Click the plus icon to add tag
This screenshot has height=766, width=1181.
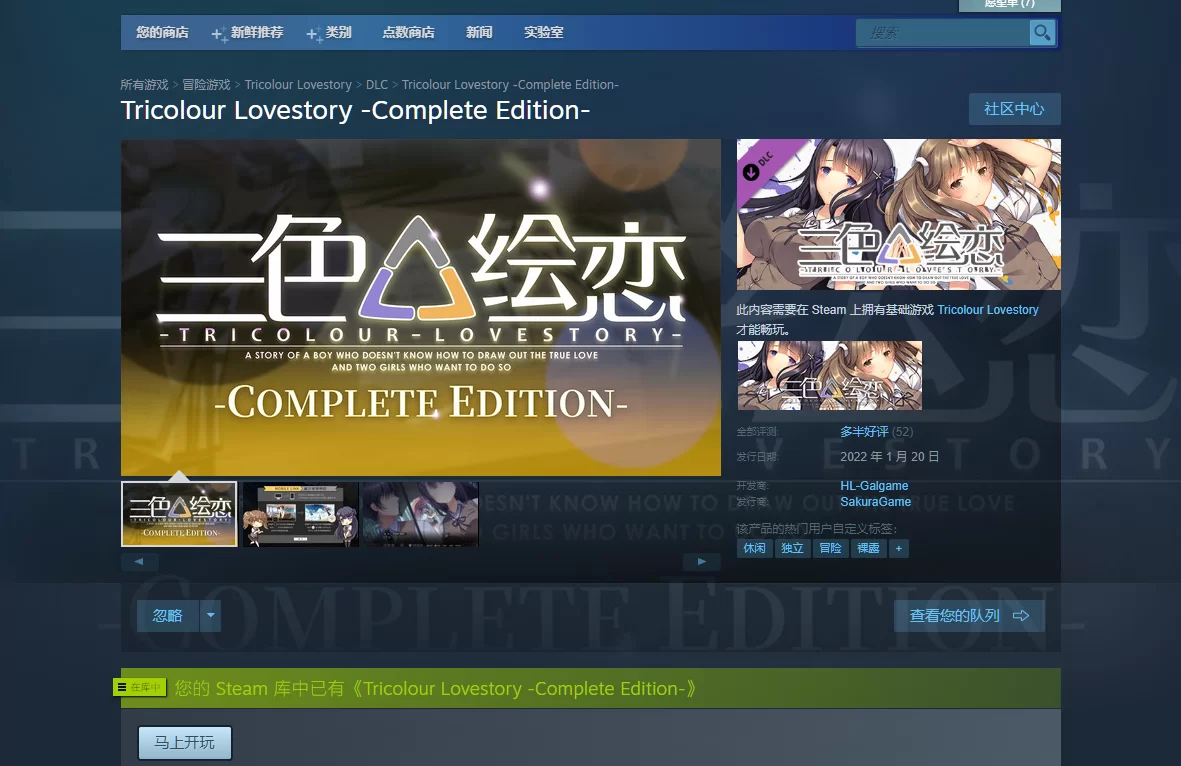[898, 548]
